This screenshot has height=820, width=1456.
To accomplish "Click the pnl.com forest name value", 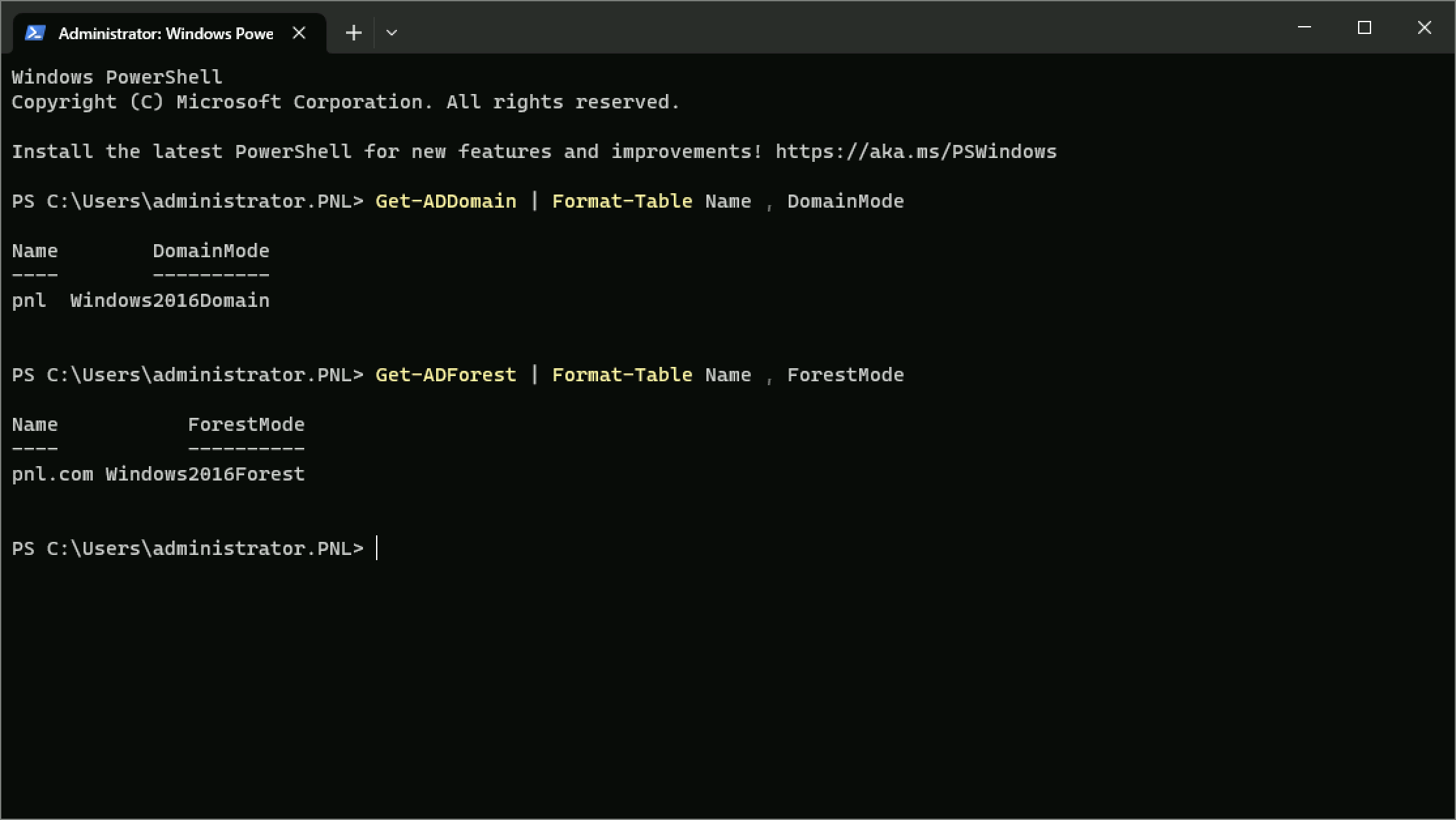I will tap(52, 475).
